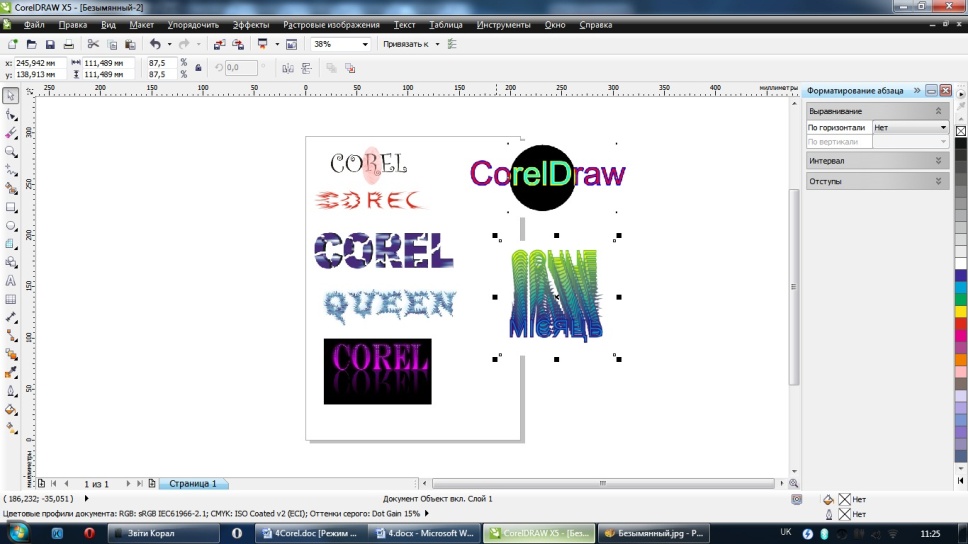Image resolution: width=968 pixels, height=544 pixels.
Task: Save the document
Action: tap(50, 44)
